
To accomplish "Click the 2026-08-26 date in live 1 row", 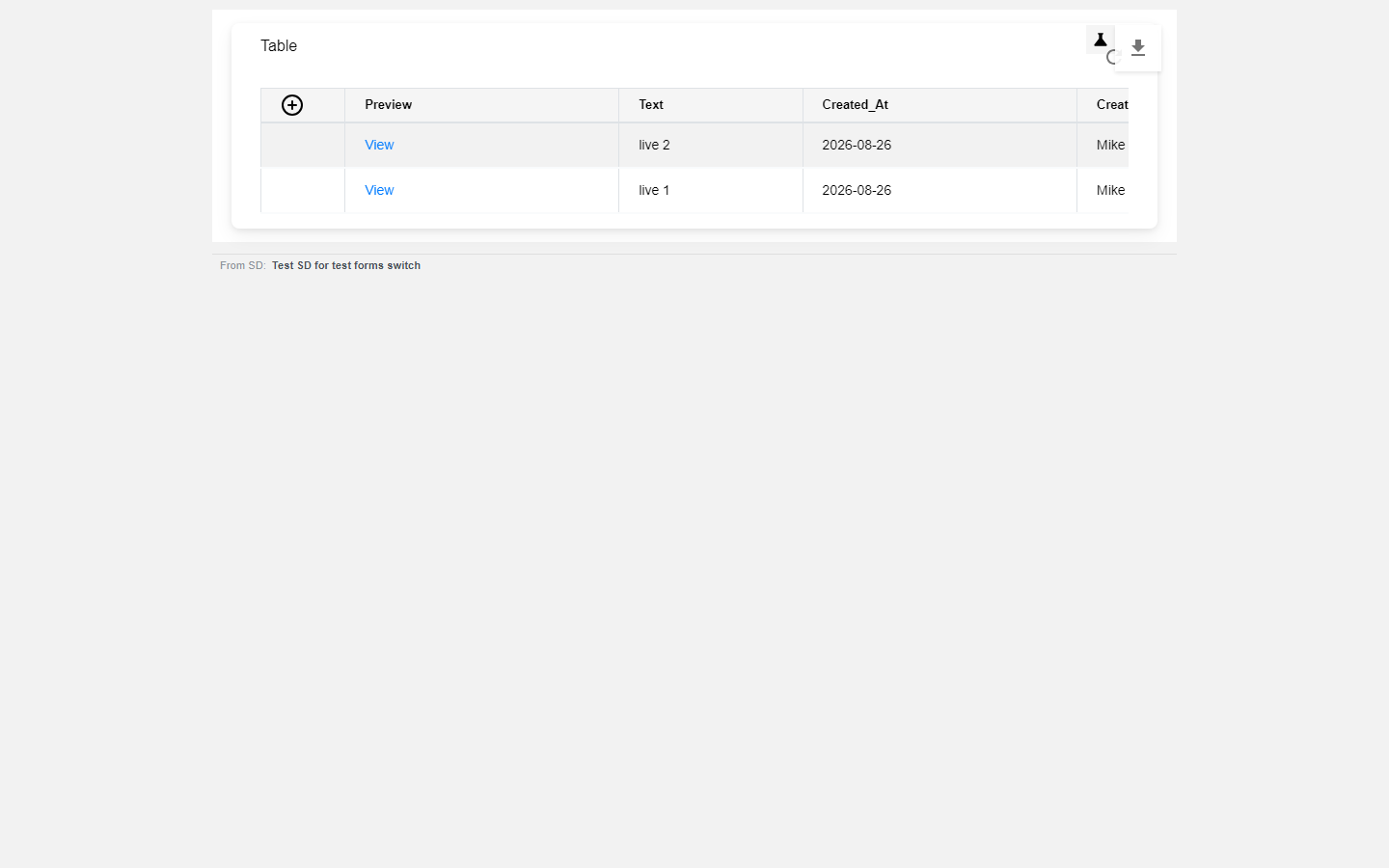I will 857,190.
